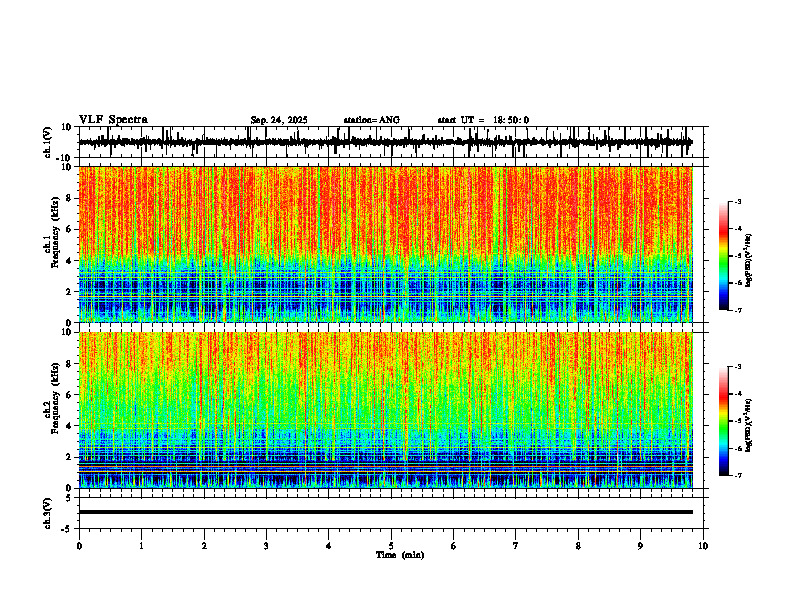The width and height of the screenshot is (792, 612).
Task: Click the "-7" label on ch.2 colorbar
Action: tap(737, 476)
